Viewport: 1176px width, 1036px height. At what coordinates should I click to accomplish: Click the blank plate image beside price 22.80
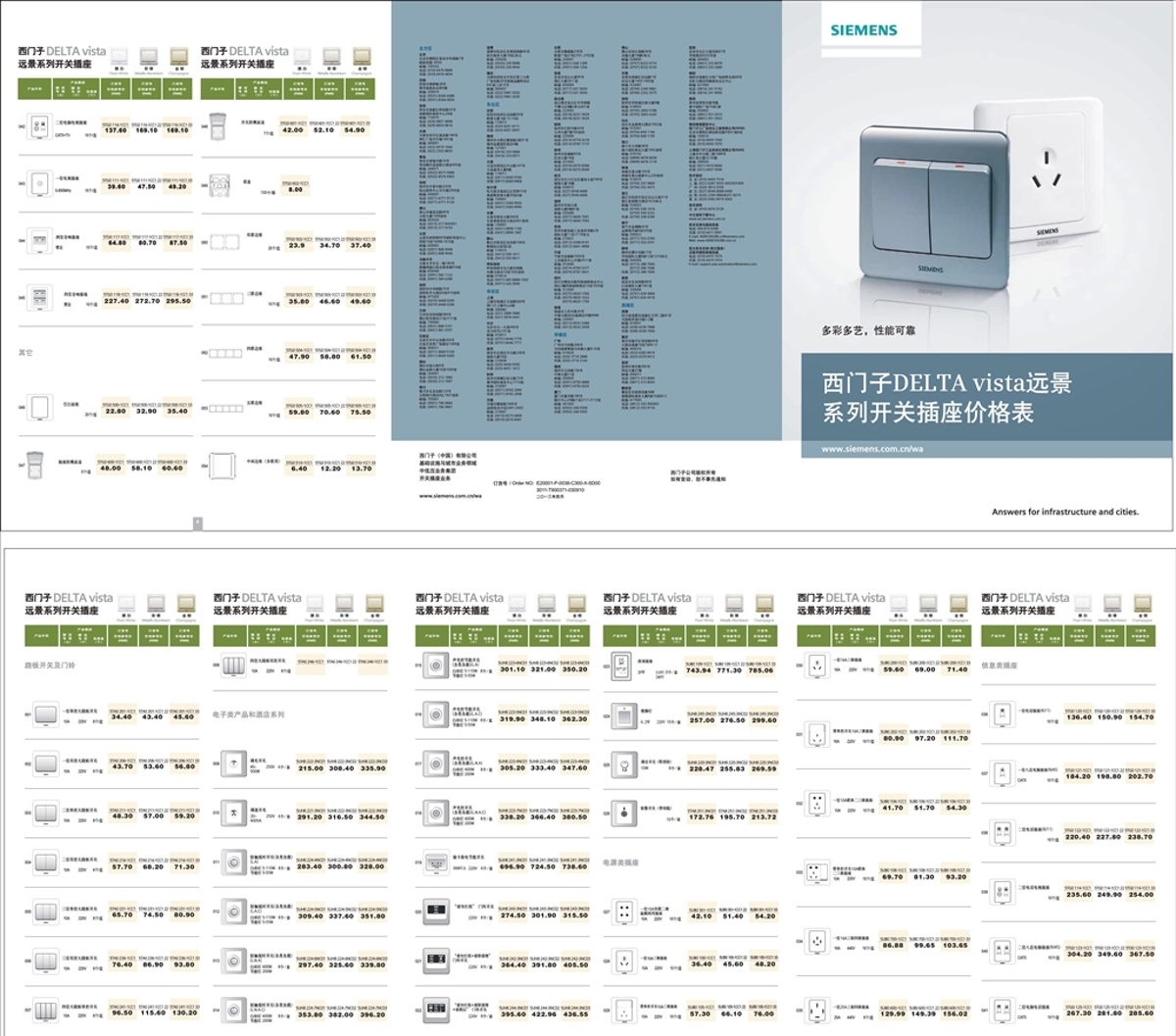tap(40, 407)
